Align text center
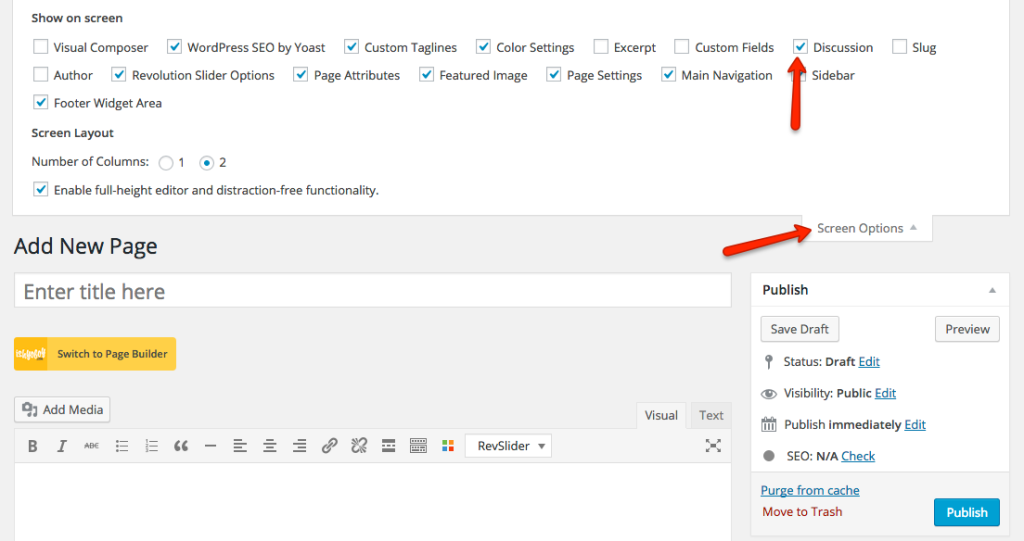The width and height of the screenshot is (1024, 541). [270, 446]
